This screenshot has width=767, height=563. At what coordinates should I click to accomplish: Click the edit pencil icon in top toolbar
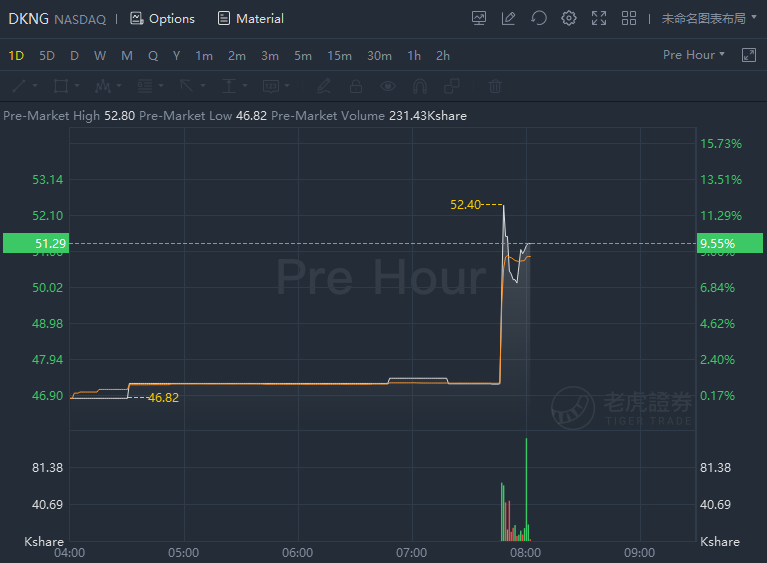(509, 19)
